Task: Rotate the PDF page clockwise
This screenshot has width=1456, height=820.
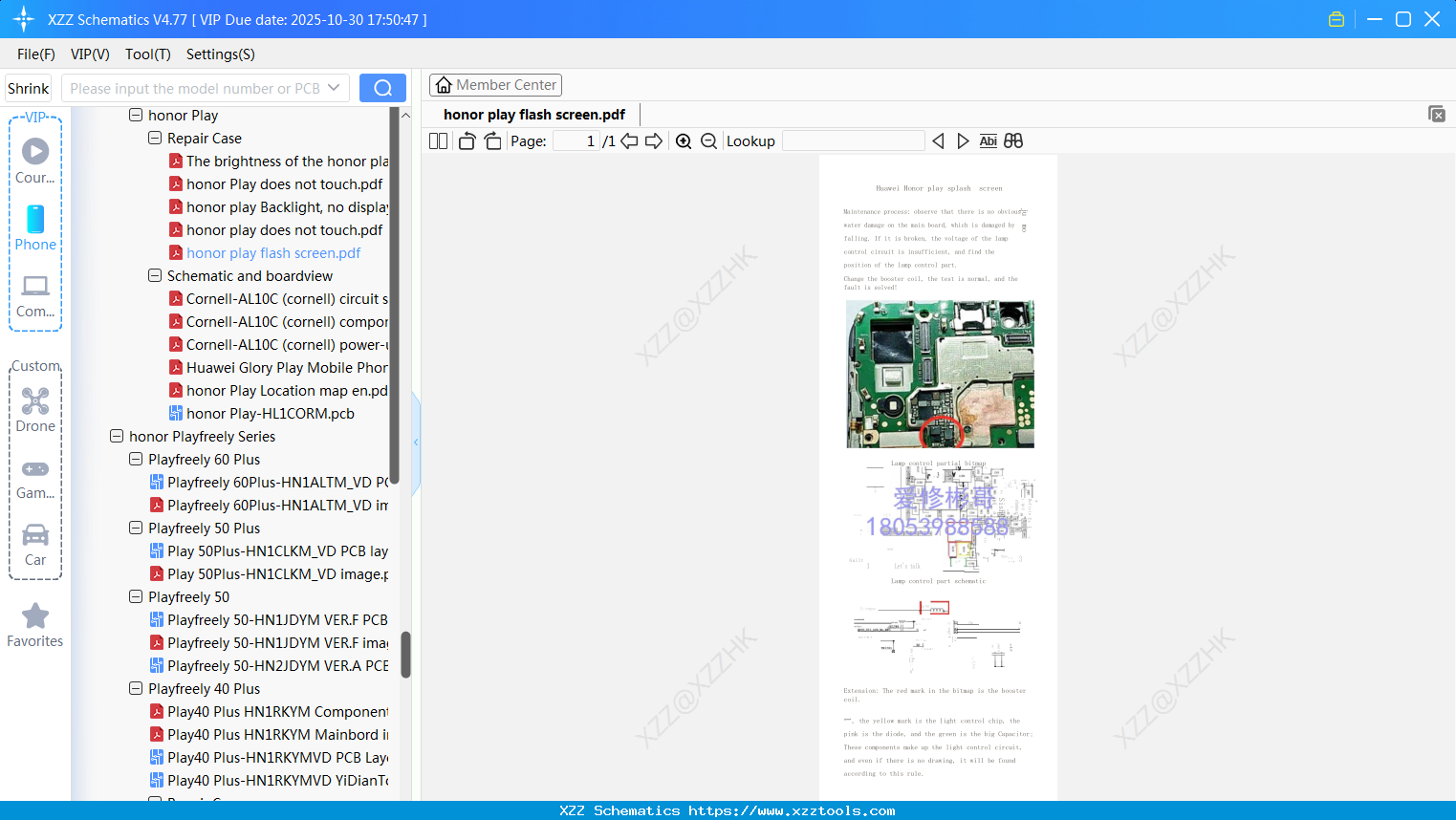Action: coord(492,141)
